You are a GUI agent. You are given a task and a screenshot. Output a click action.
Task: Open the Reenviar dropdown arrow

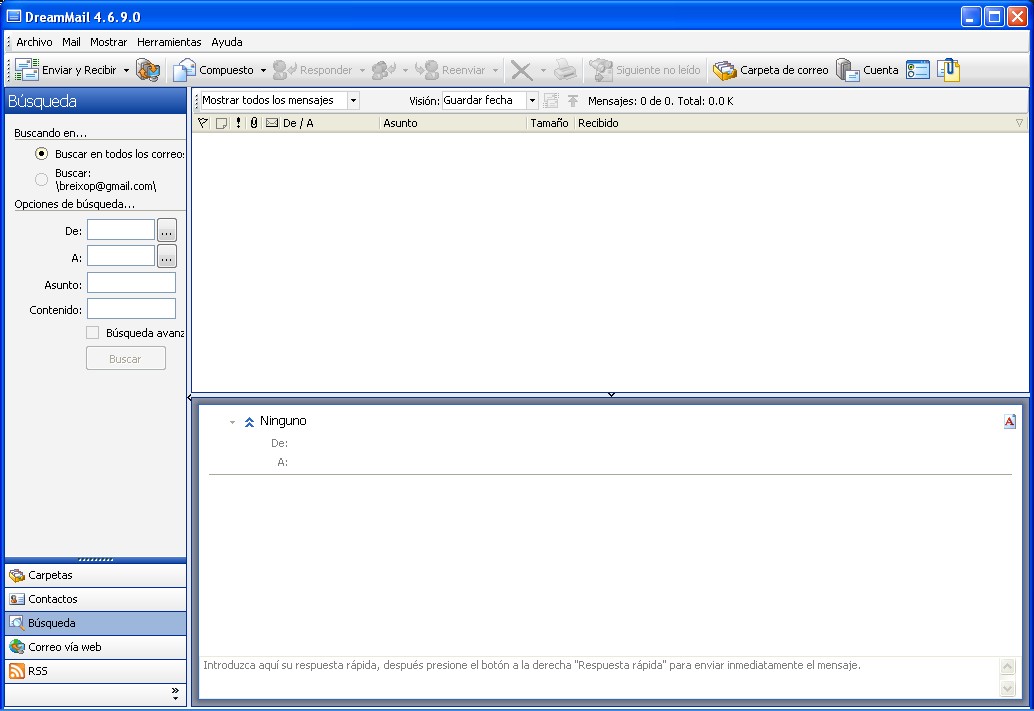[495, 70]
